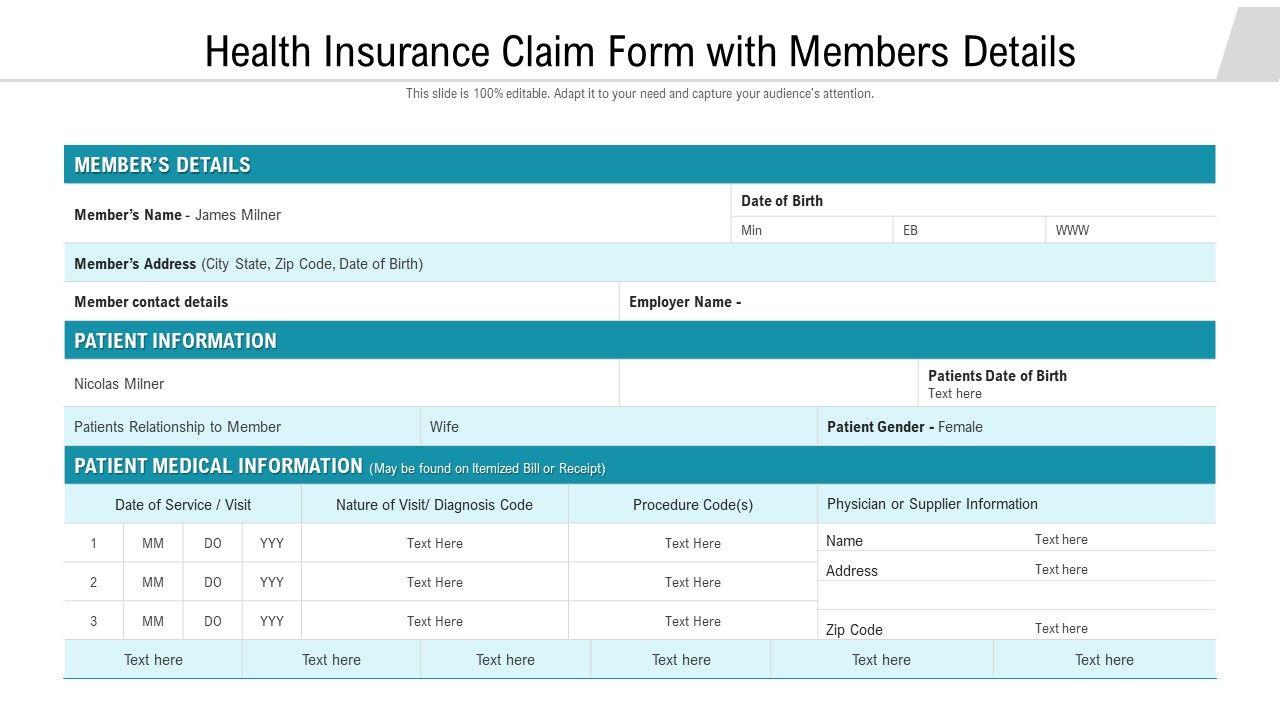Click the Member's Name field with James Milner

tap(178, 215)
